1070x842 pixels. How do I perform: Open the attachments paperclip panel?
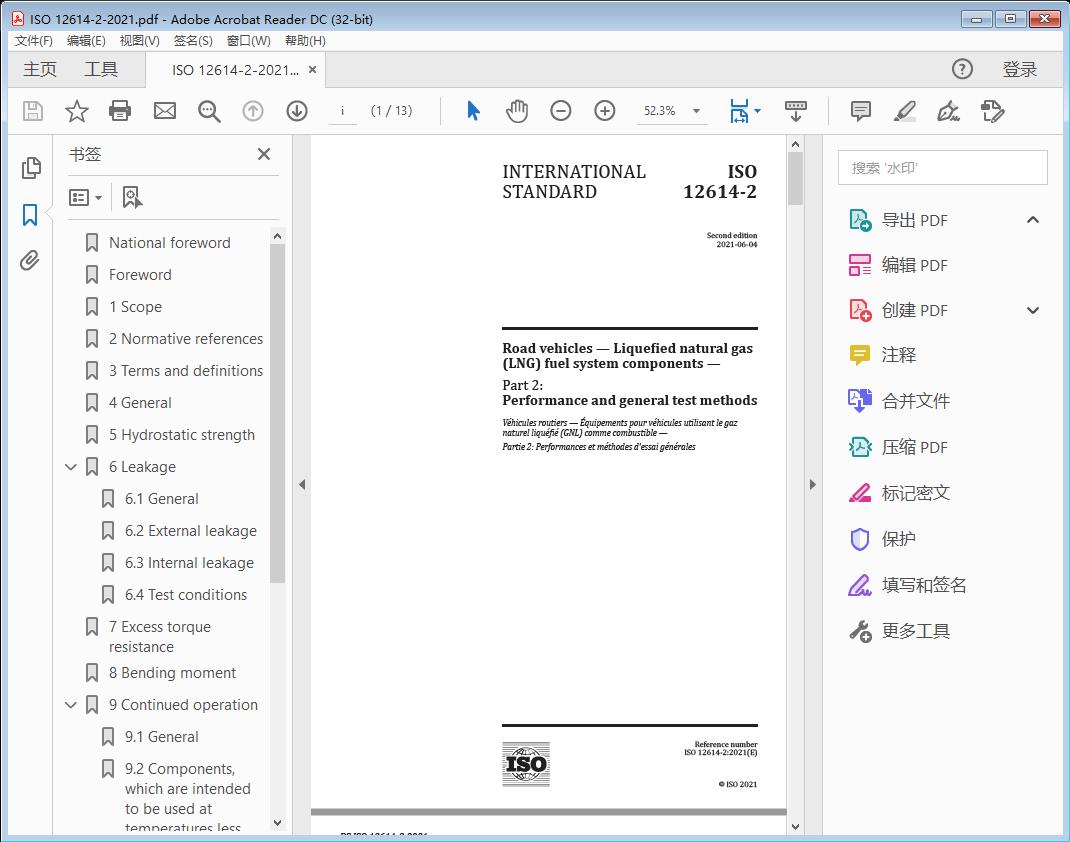[x=31, y=262]
